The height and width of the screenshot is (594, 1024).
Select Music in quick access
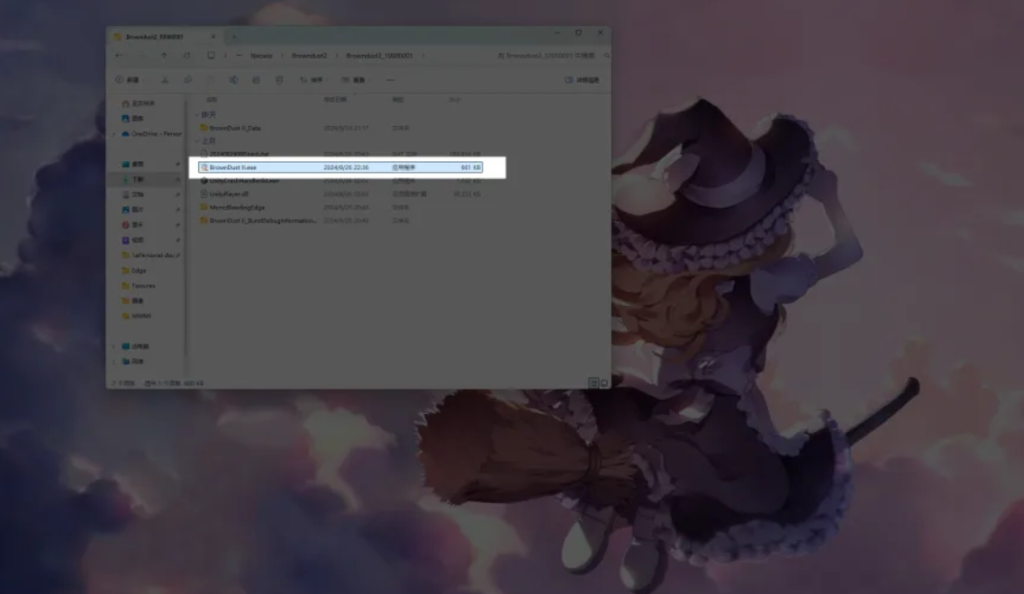[133, 225]
